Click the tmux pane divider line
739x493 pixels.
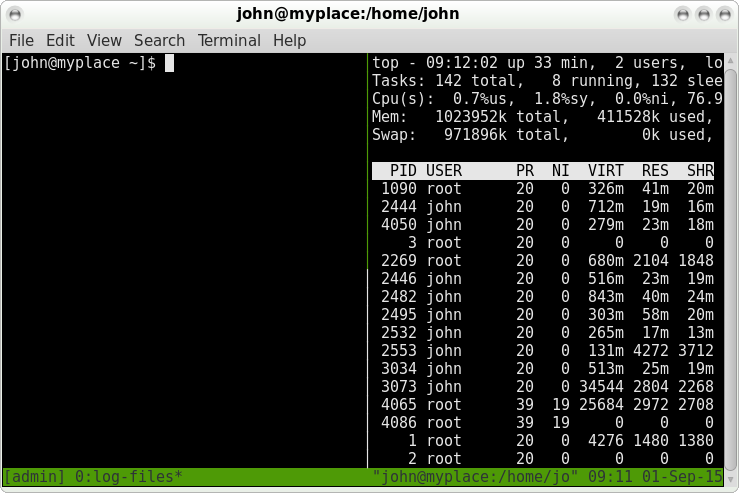pos(367,260)
